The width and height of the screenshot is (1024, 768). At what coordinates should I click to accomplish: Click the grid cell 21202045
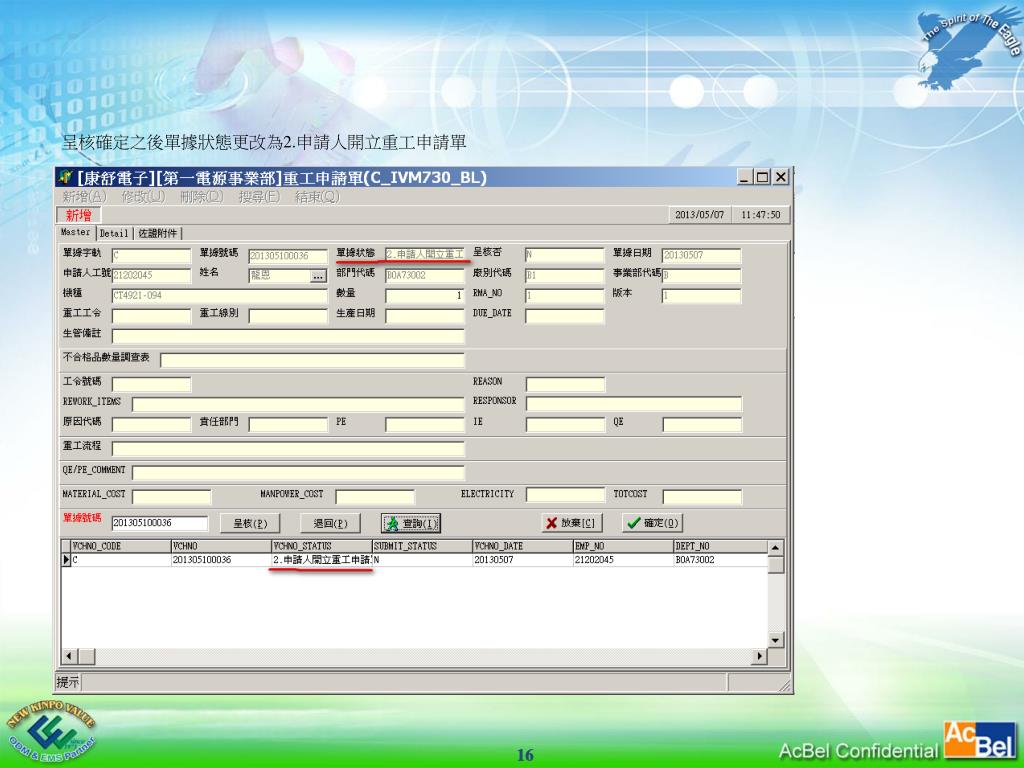coord(623,560)
